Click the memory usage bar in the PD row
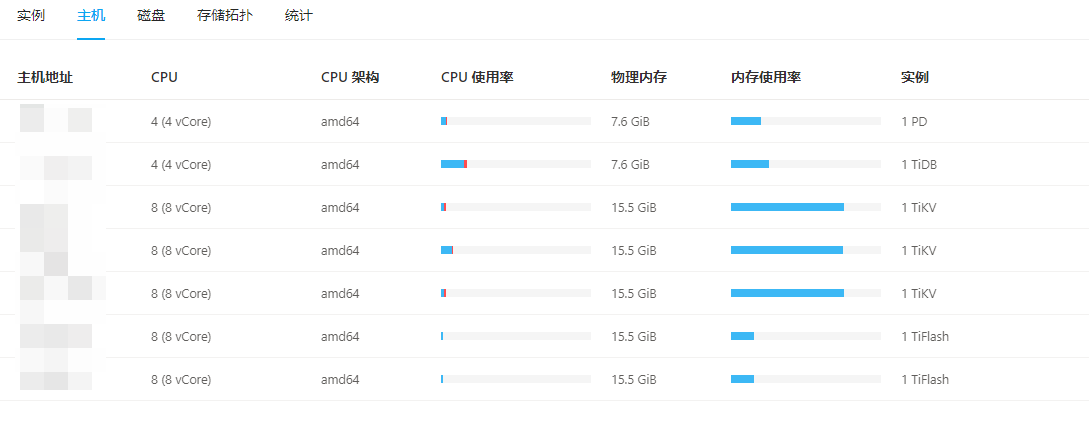The image size is (1089, 432). pyautogui.click(x=805, y=121)
